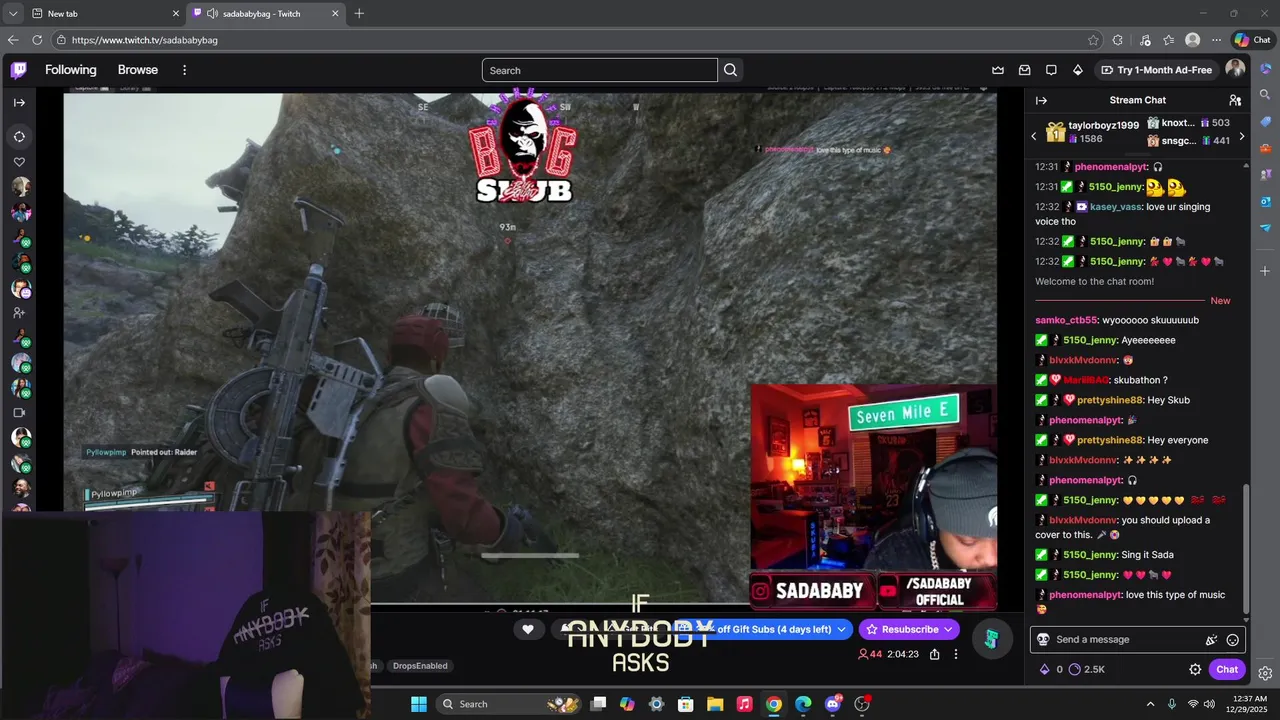Close the sadababybag Twitch tab
Screen dimensions: 1280x720
click(335, 13)
